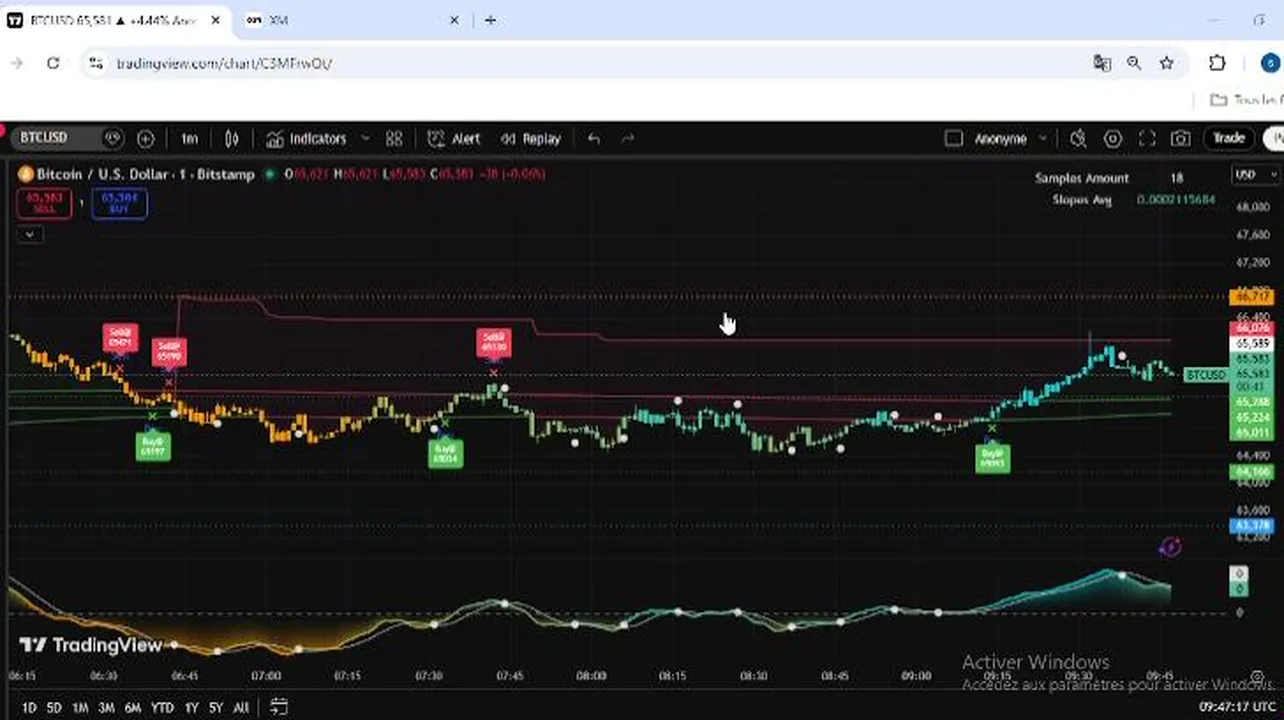
Task: Open the Anonyme layout name dropdown
Action: pyautogui.click(x=1010, y=139)
